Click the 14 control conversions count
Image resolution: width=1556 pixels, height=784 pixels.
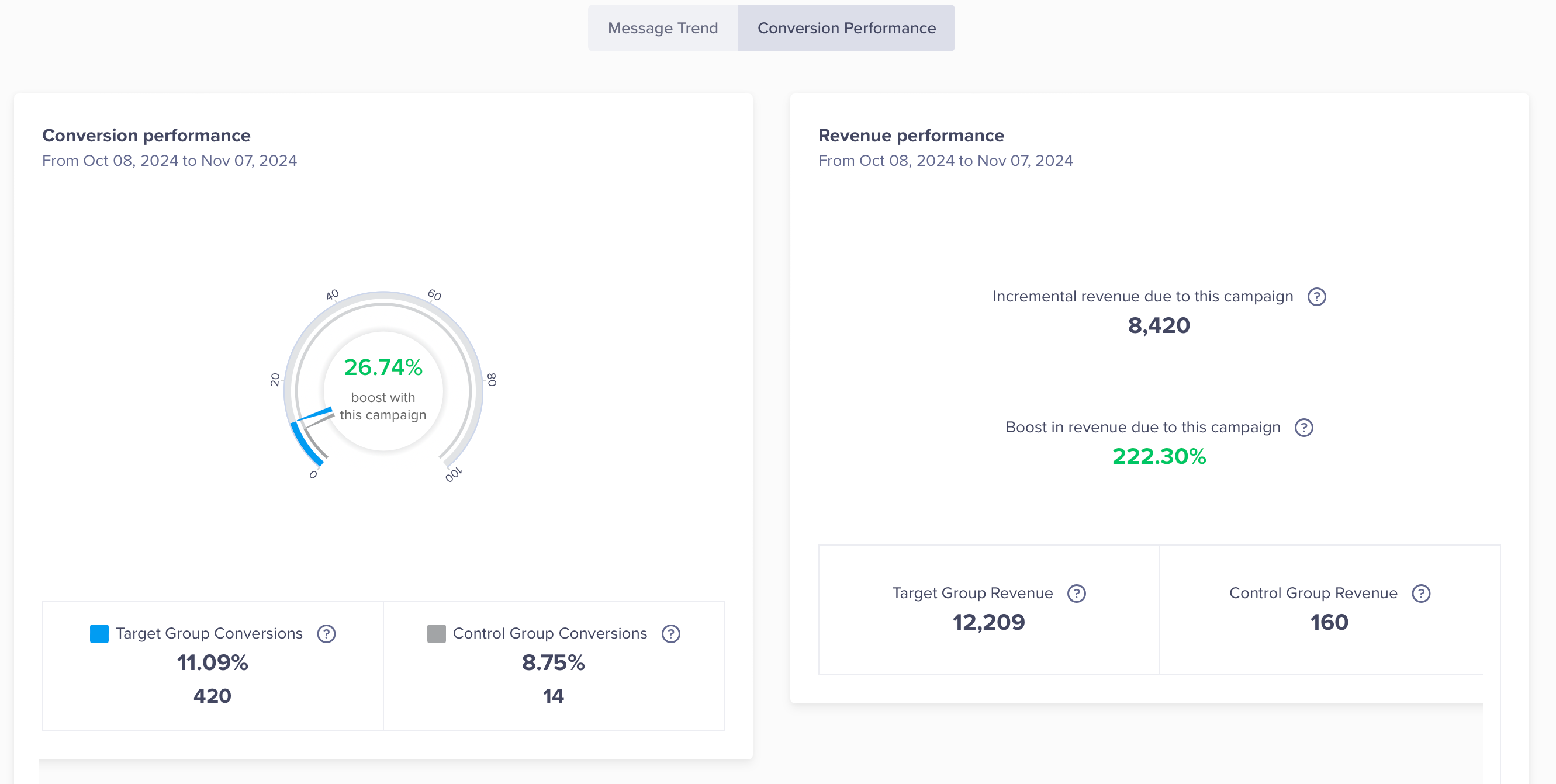pyautogui.click(x=554, y=696)
